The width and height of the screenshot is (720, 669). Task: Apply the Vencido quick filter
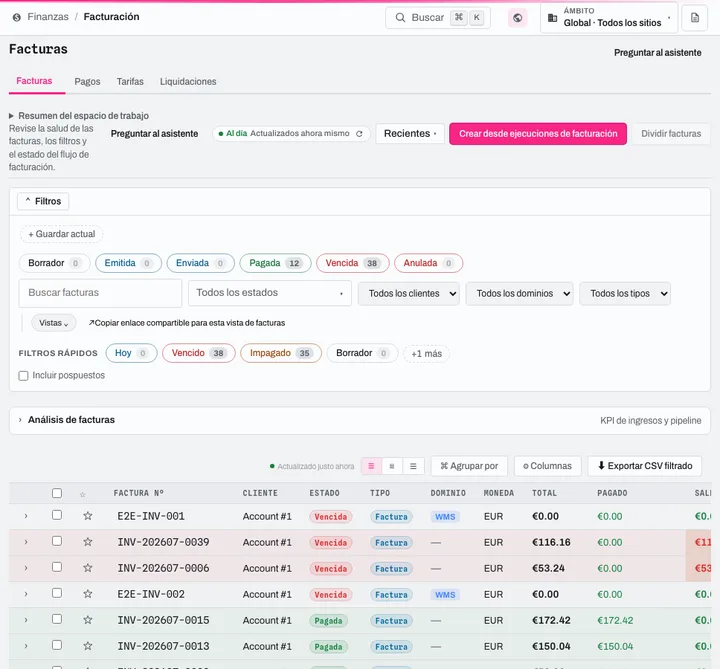coord(199,353)
